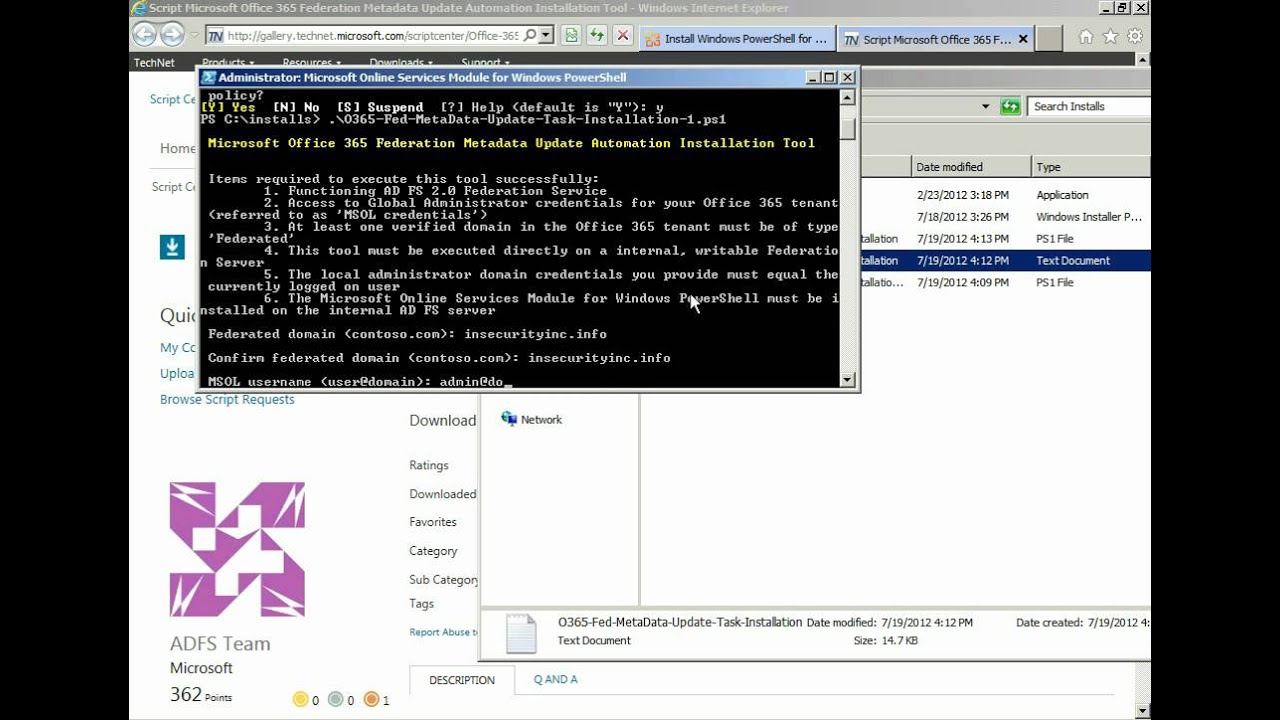The height and width of the screenshot is (720, 1280).
Task: Switch to the Install Windows PowerShell tab
Action: [737, 39]
